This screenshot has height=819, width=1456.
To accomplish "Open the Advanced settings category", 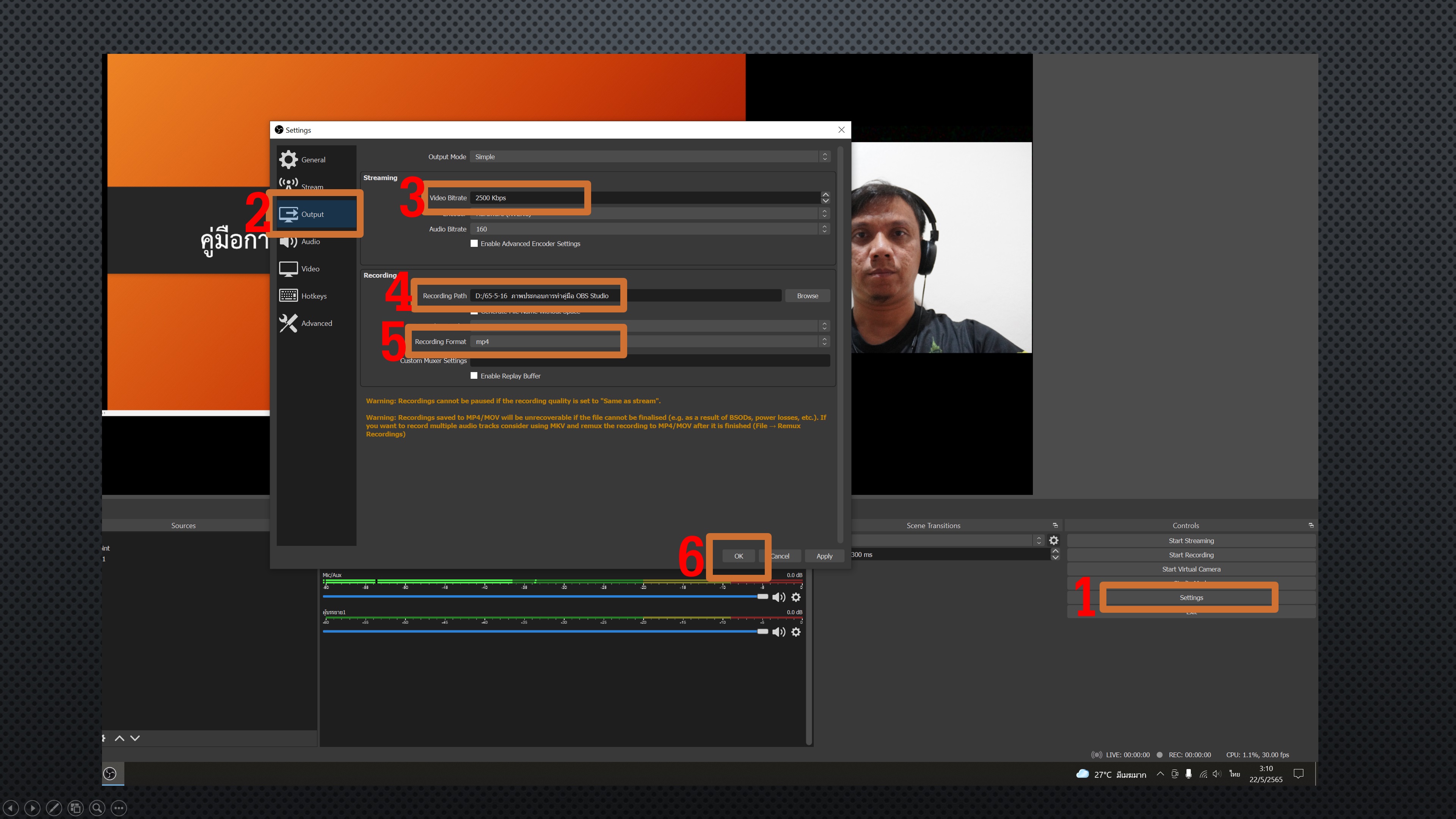I will [316, 323].
